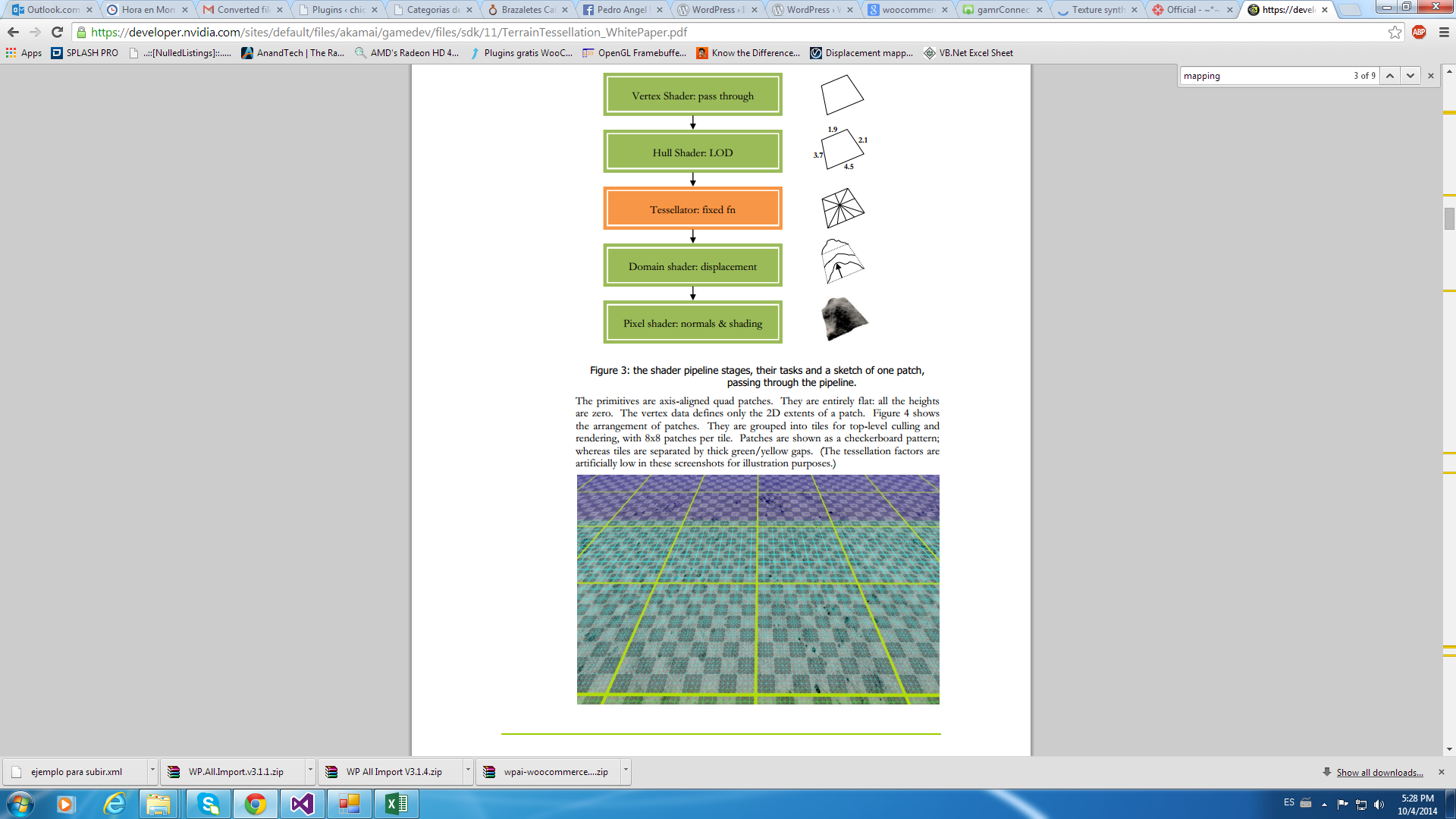Go to next find result arrow
The height and width of the screenshot is (819, 1456).
[1410, 76]
